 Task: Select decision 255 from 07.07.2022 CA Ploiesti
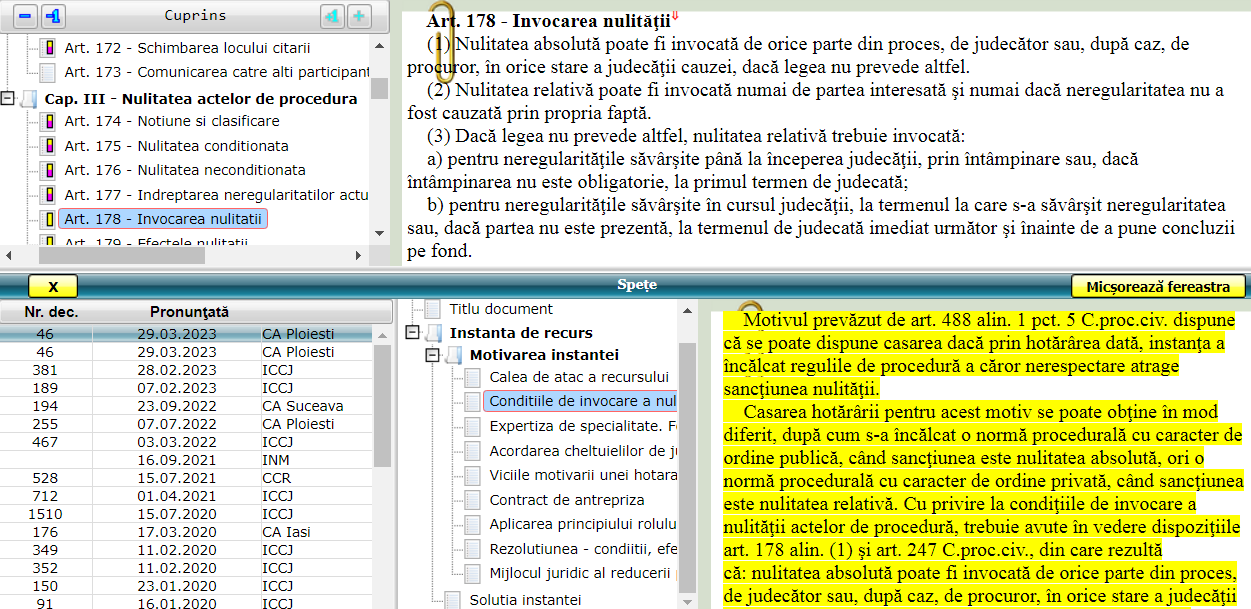[x=186, y=424]
